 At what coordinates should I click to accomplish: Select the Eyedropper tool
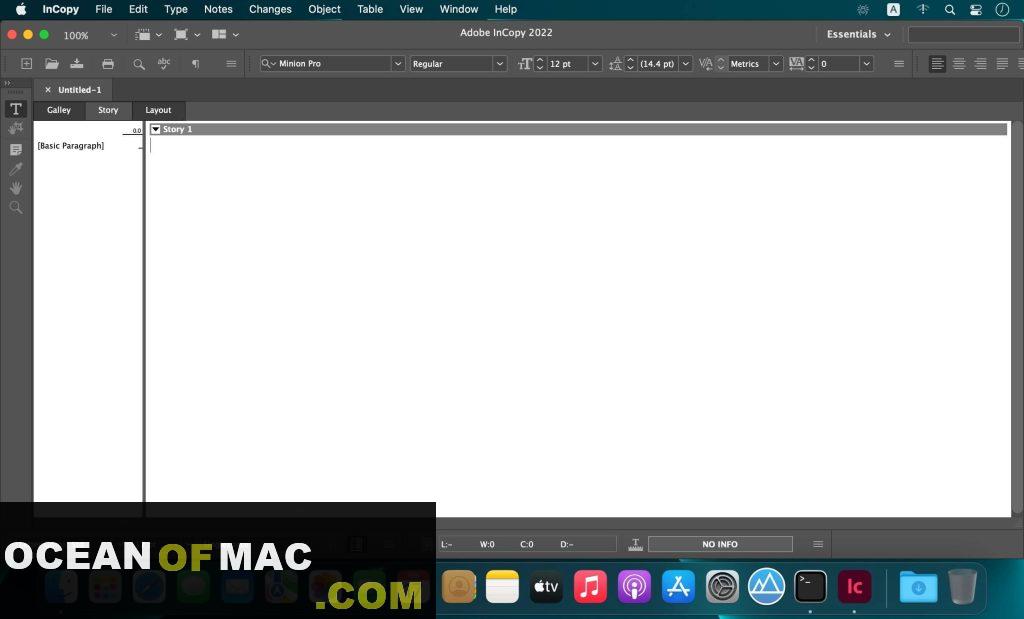(x=16, y=168)
